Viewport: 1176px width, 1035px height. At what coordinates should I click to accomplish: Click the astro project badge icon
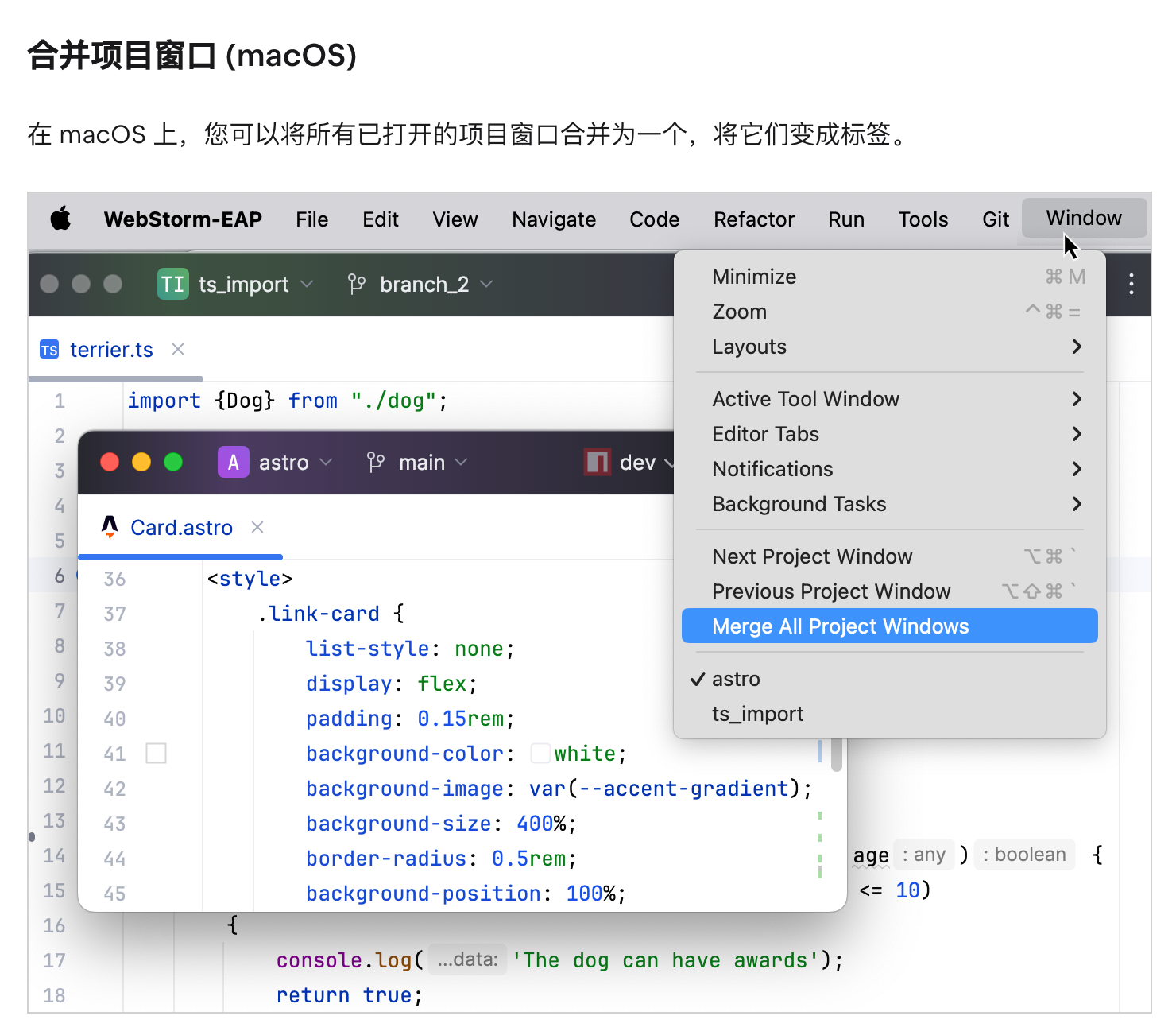pyautogui.click(x=233, y=463)
